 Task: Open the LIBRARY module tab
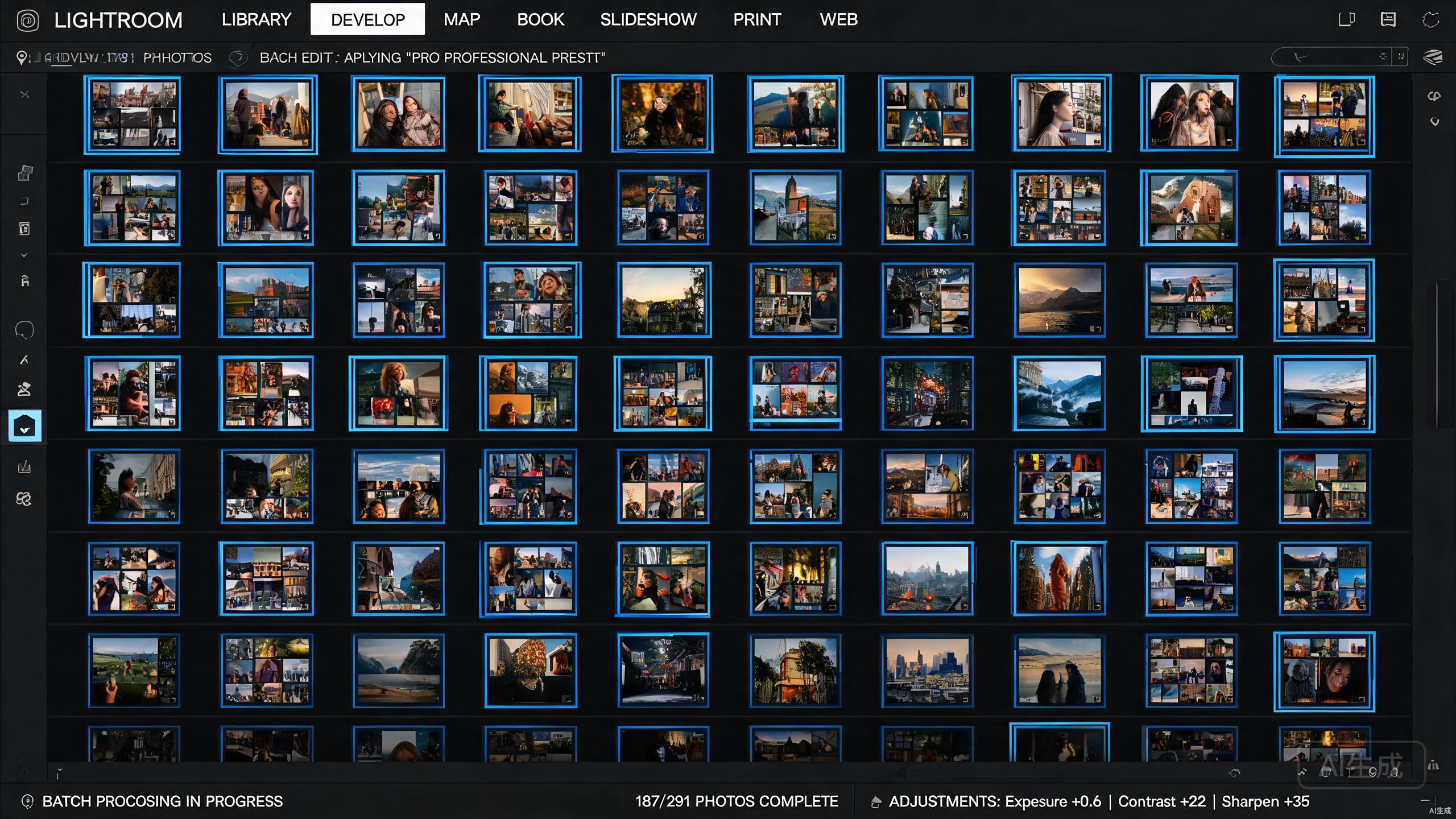(x=256, y=19)
